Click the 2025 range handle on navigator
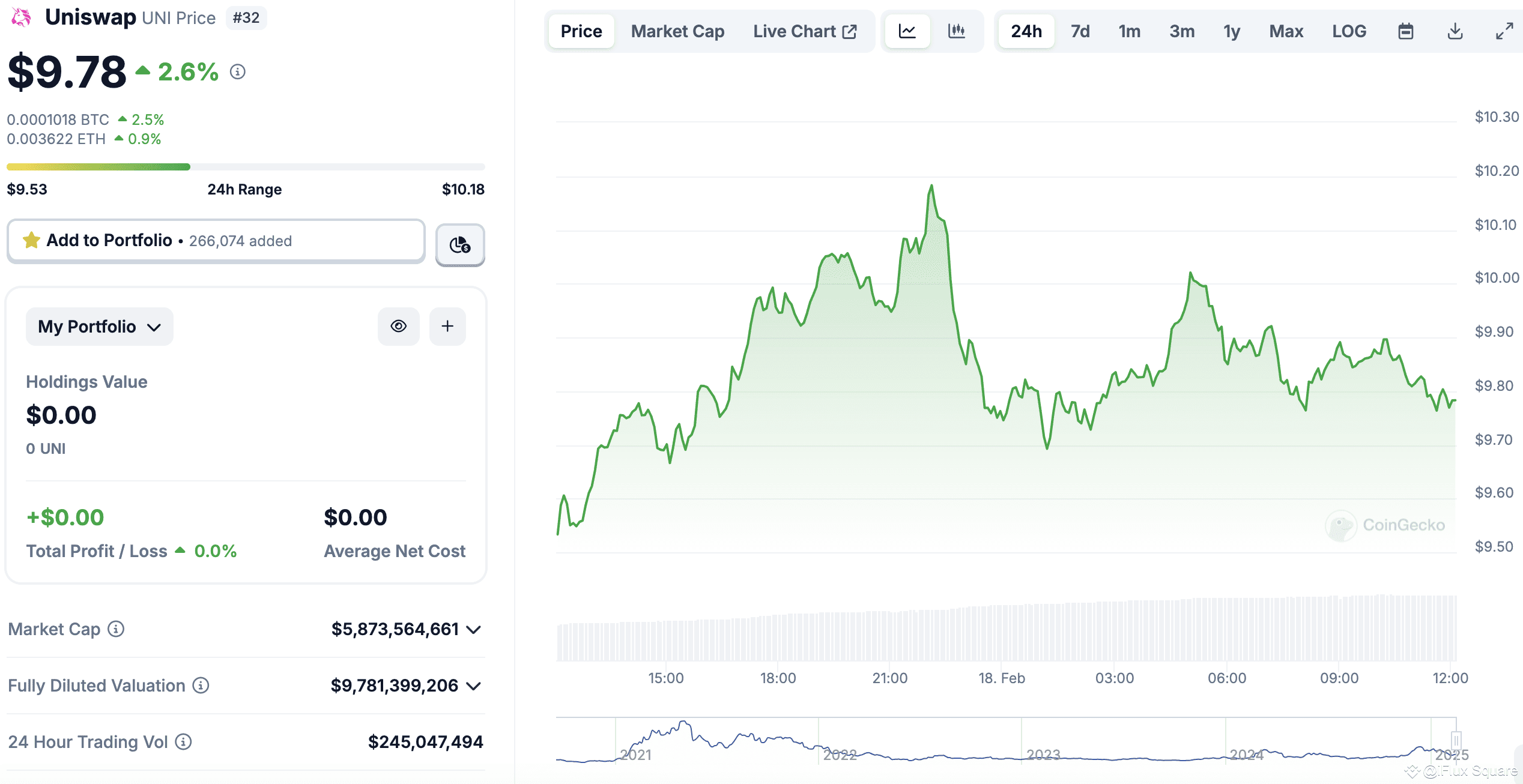This screenshot has height=784, width=1523. click(x=1456, y=740)
